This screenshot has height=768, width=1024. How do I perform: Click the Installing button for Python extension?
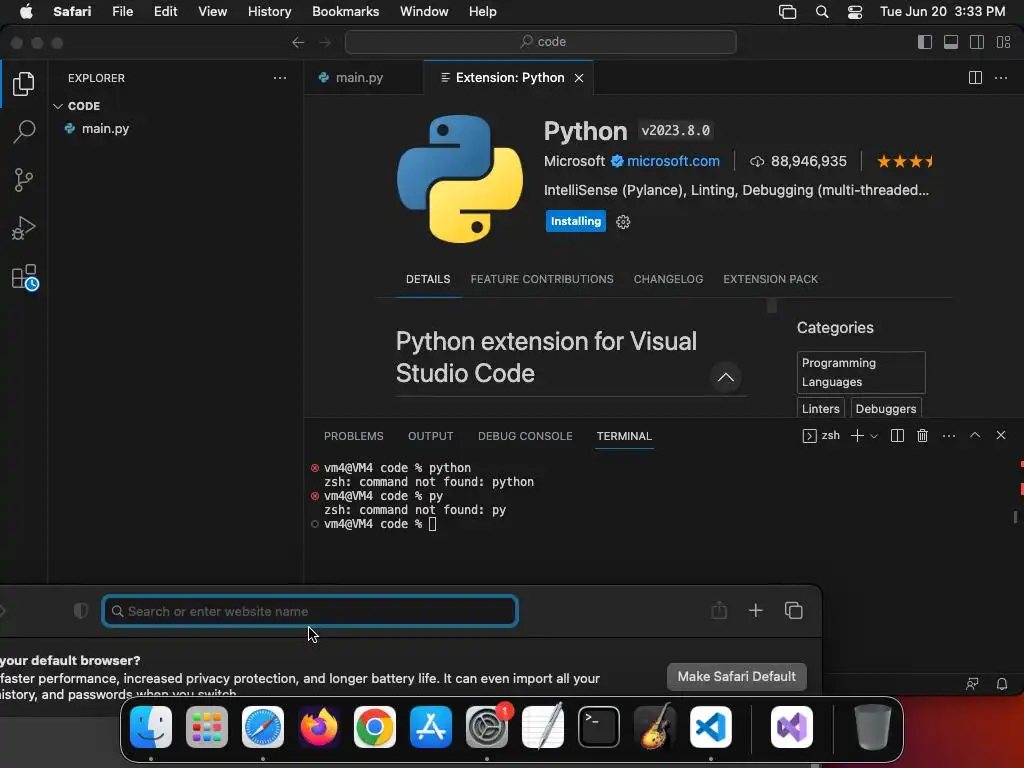coord(575,221)
